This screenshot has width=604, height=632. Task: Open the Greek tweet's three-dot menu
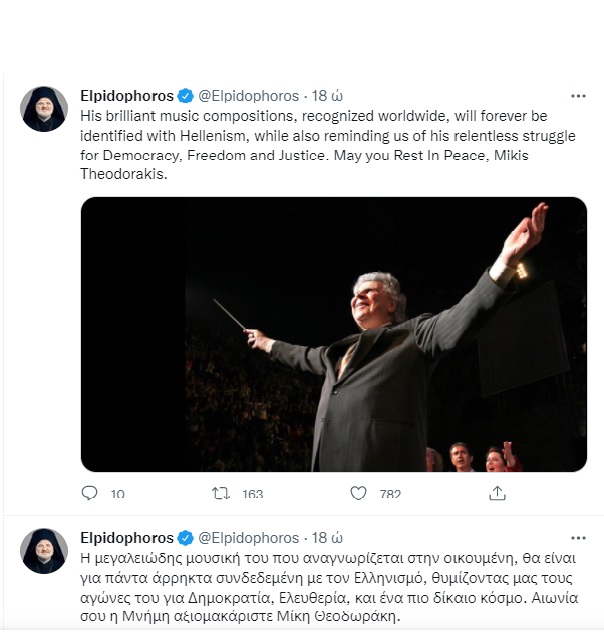pos(578,538)
